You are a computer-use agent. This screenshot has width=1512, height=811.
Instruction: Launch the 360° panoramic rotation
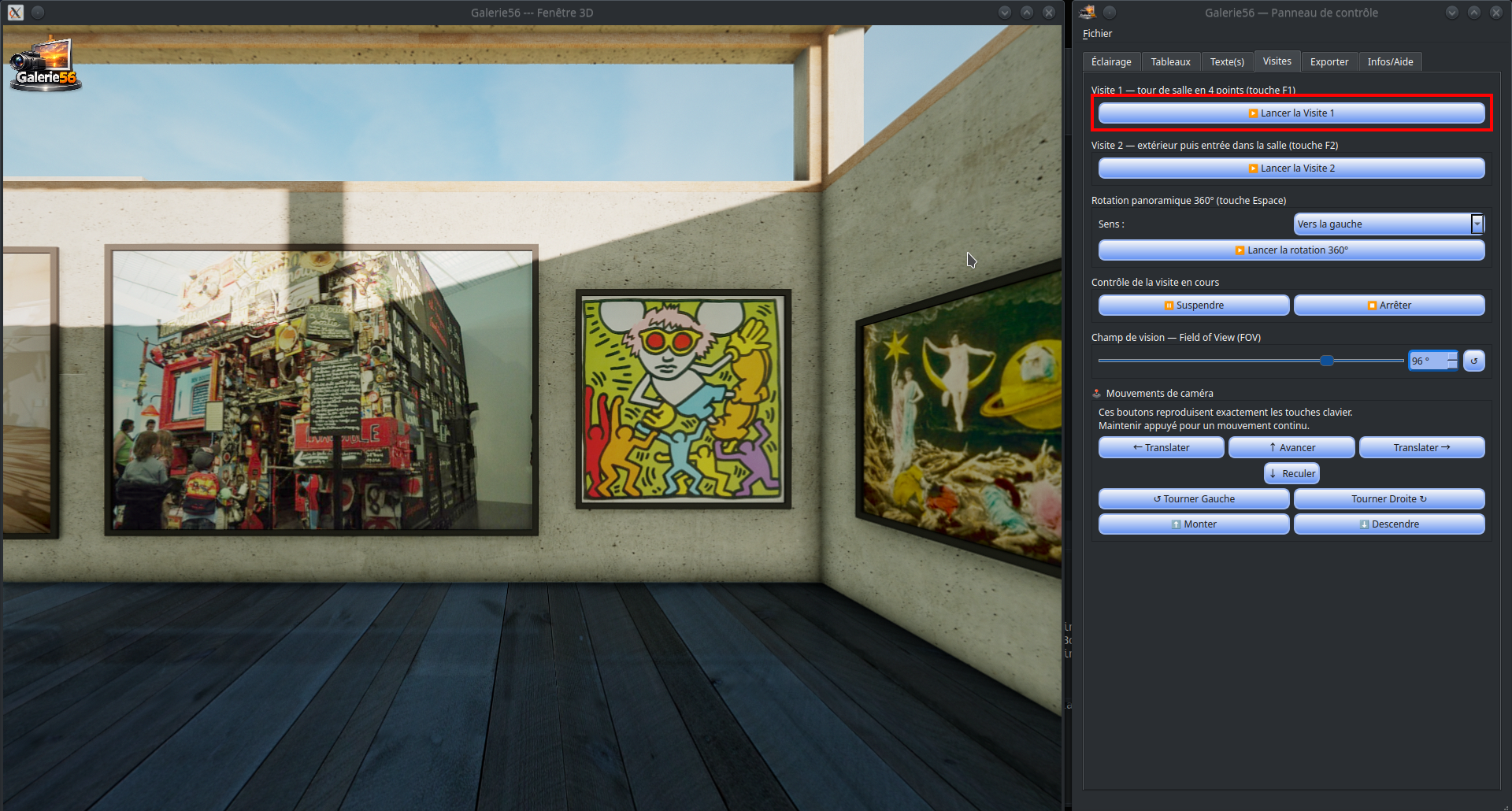tap(1291, 250)
